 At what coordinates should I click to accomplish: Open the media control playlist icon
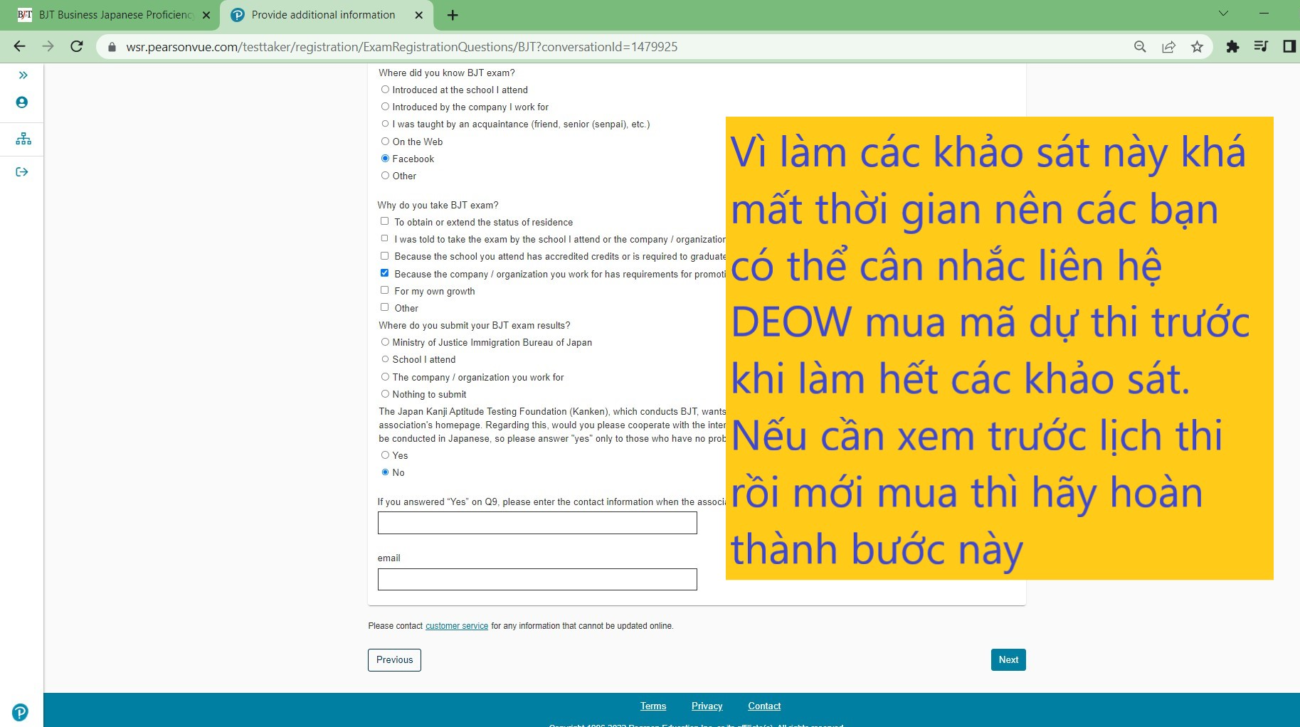[x=1261, y=47]
